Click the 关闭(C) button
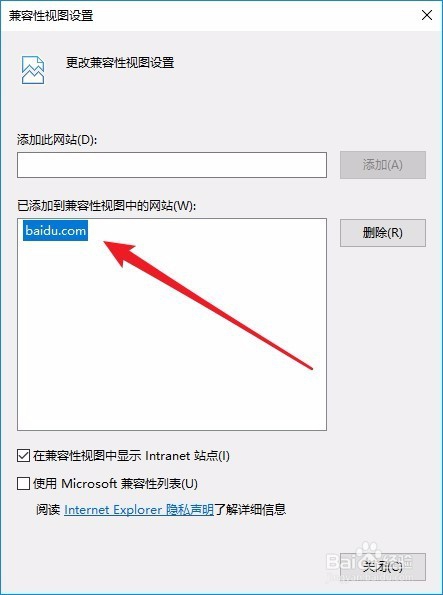The image size is (443, 595). [383, 567]
